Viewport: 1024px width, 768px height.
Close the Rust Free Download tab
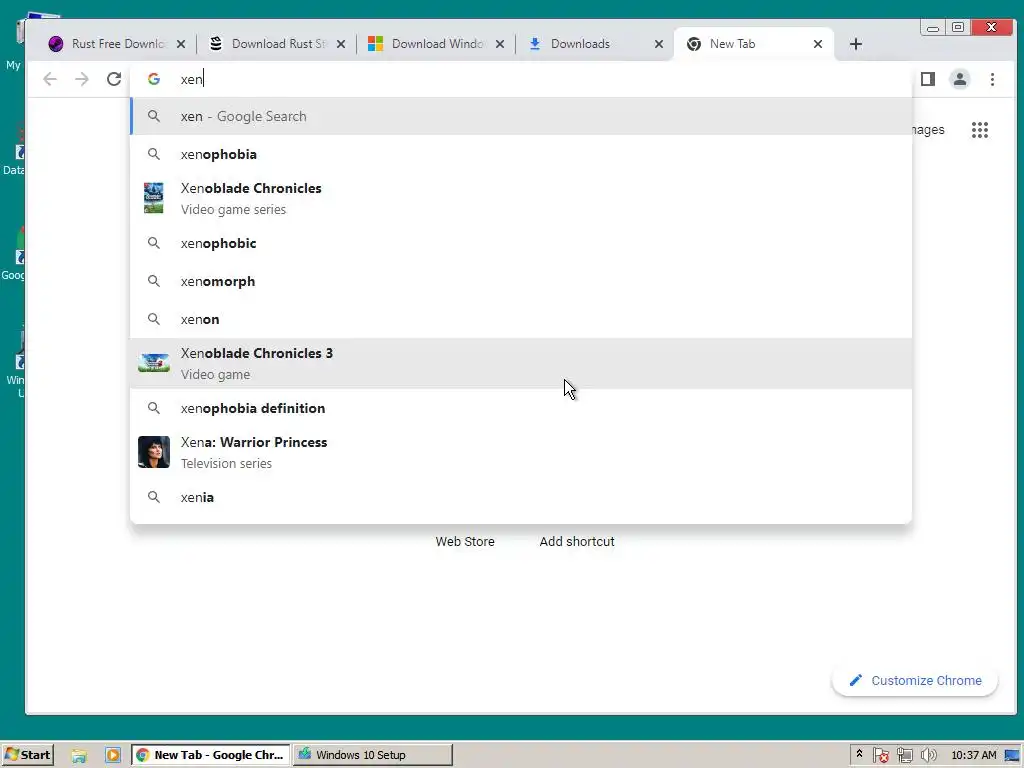[x=181, y=44]
